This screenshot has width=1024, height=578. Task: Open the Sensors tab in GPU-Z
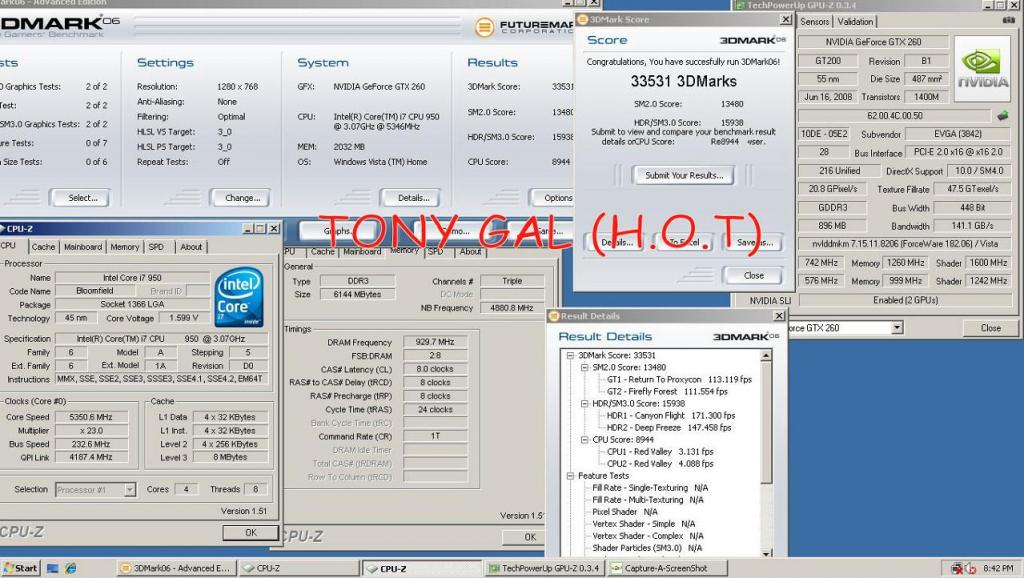(x=814, y=22)
